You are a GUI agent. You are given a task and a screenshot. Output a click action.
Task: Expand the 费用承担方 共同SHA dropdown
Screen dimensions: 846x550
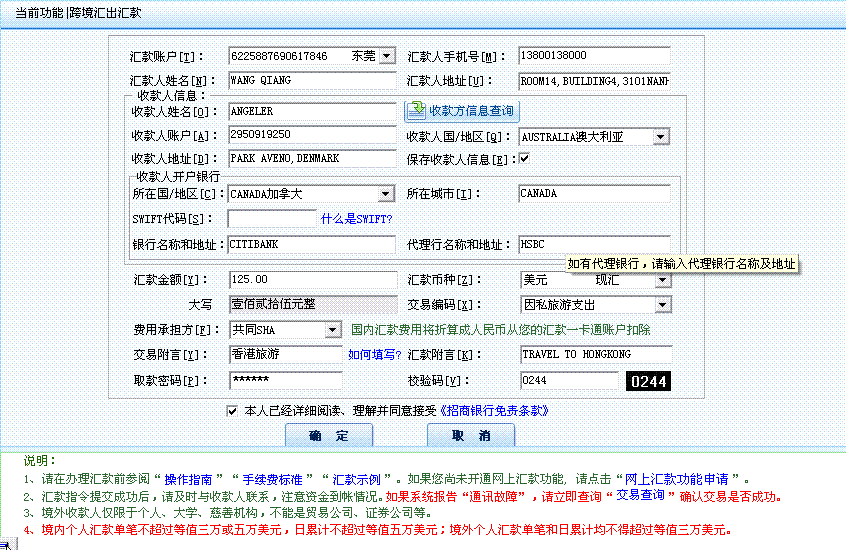click(332, 330)
